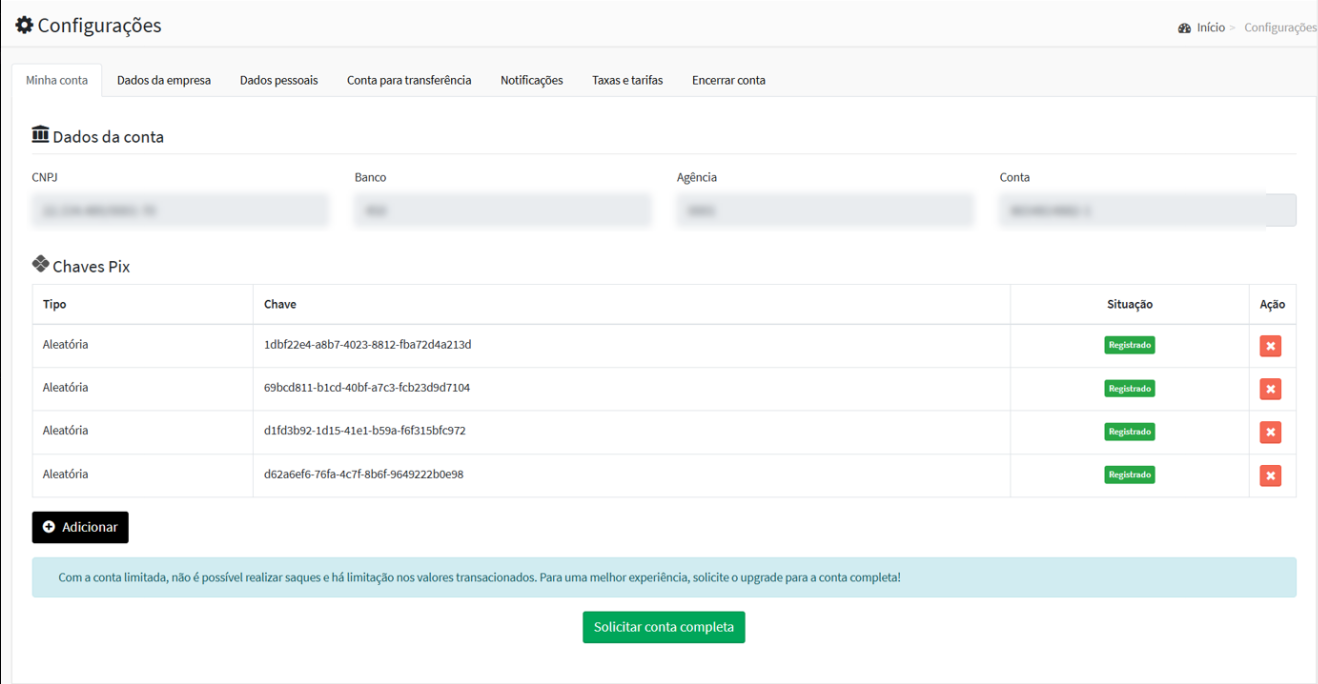Screen dimensions: 1318x684
Task: Delete Pix key starting with d1fd3b92
Action: point(1270,432)
